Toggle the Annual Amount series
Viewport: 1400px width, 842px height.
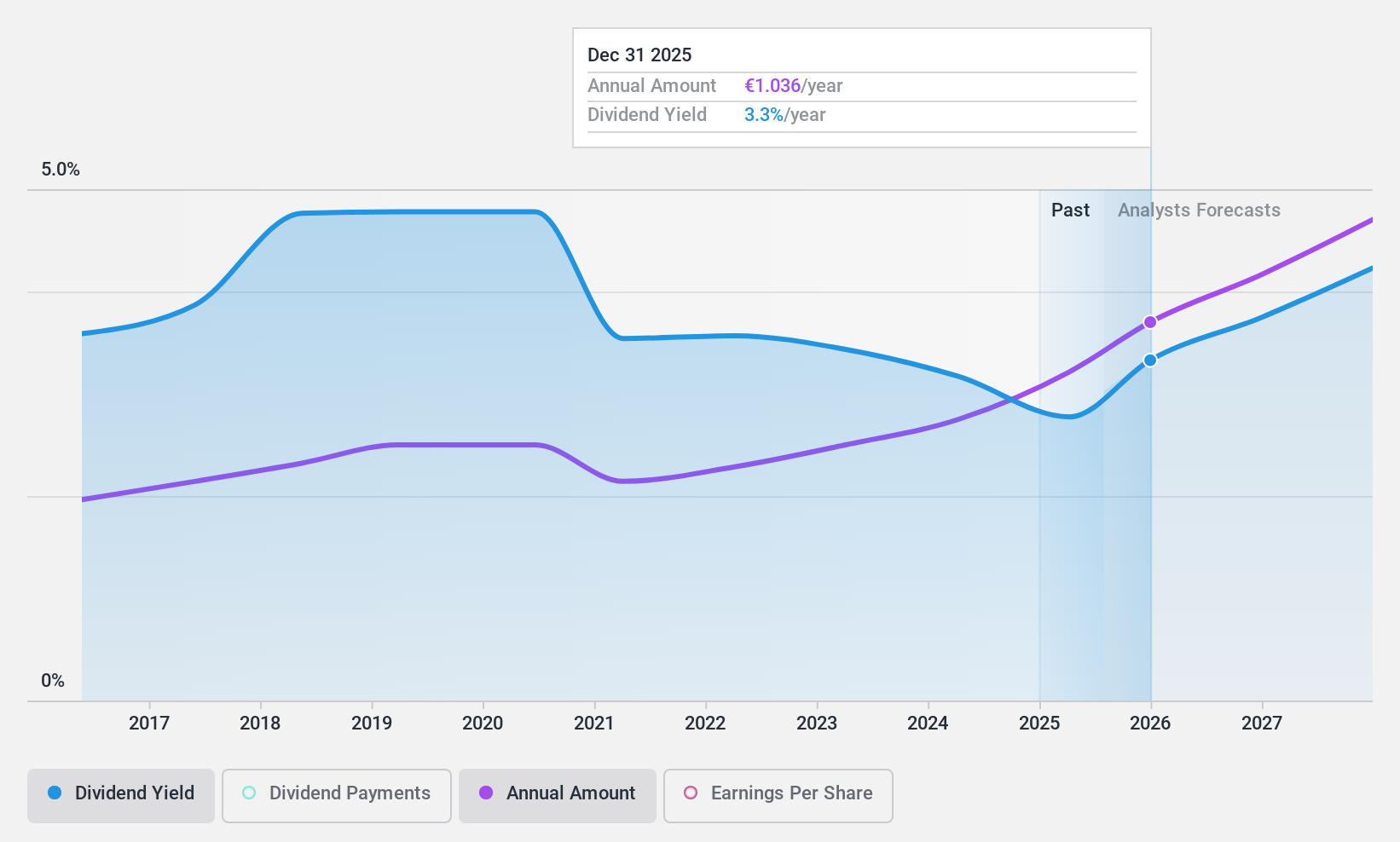coord(558,796)
